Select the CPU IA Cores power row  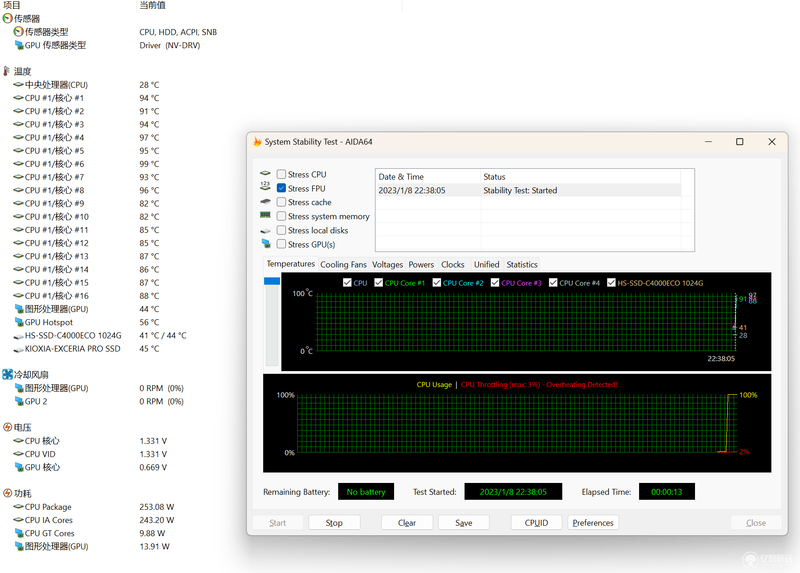coord(94,520)
